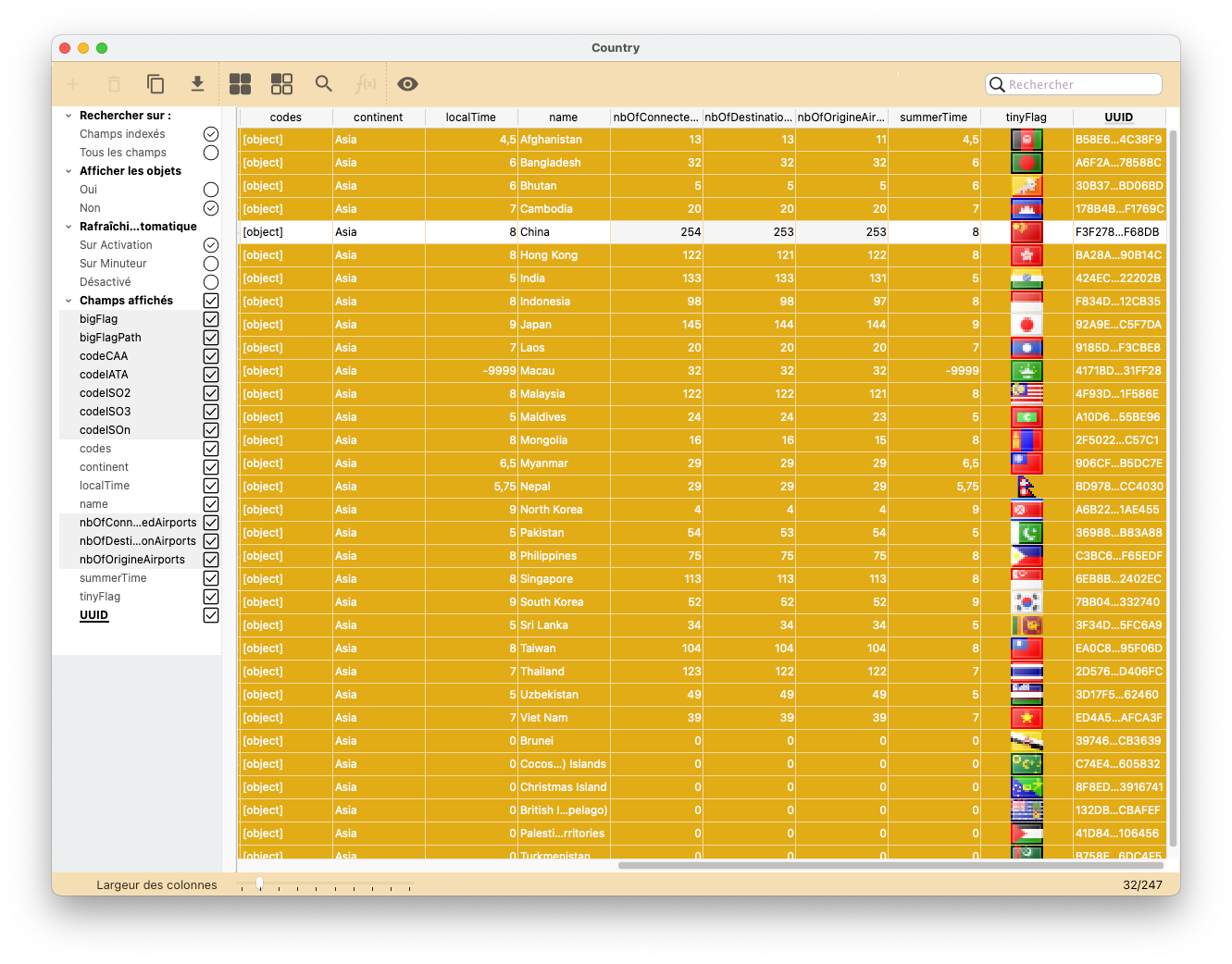Sort by the continent column header
1232x964 pixels.
tap(379, 117)
